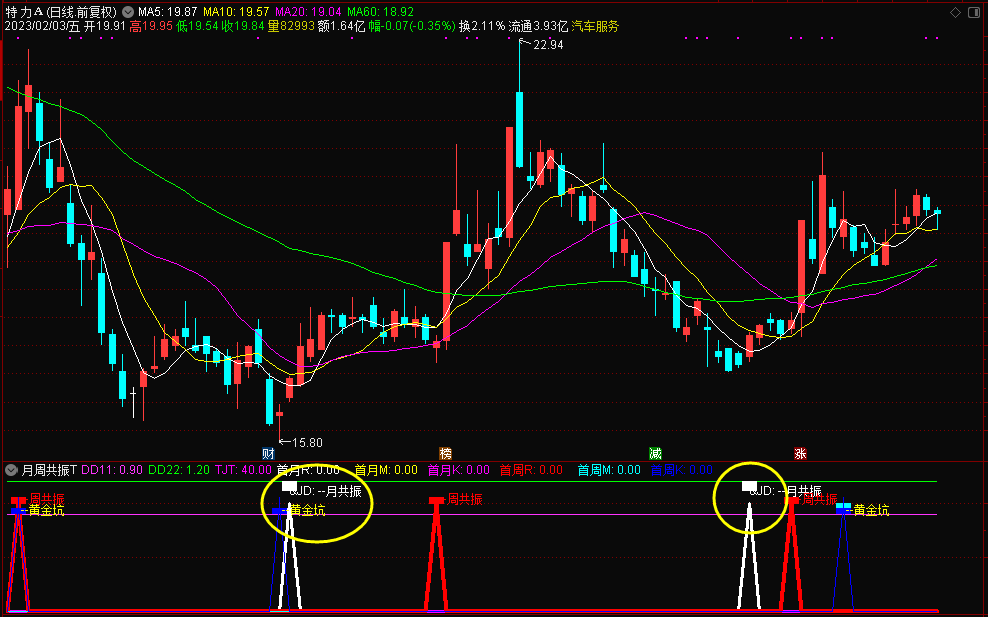988x617 pixels.
Task: Select the MA20: 19.04 label
Action: pos(309,12)
